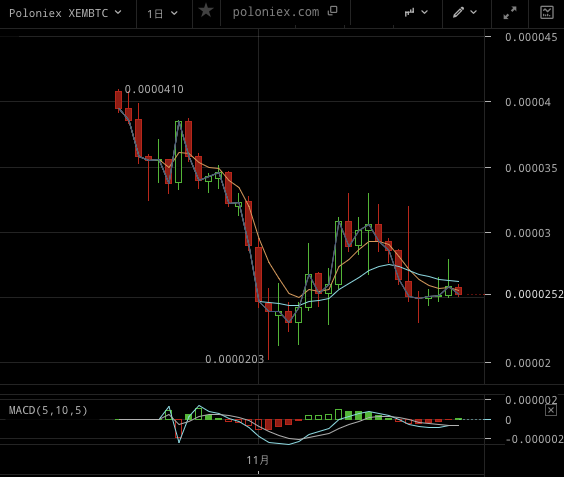Close the MACD indicator panel
564x477 pixels.
pyautogui.click(x=551, y=410)
